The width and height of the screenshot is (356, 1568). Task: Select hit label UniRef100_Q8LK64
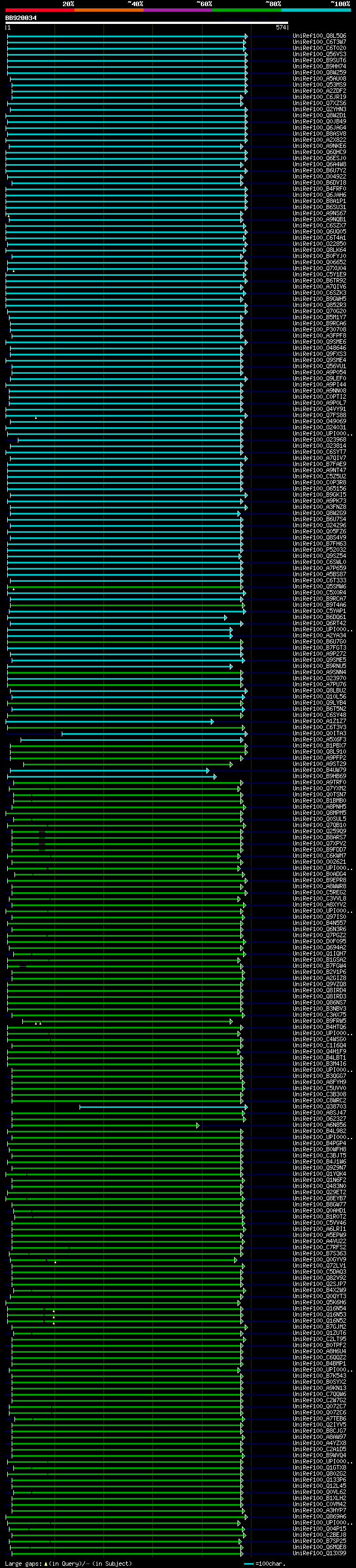319,250
